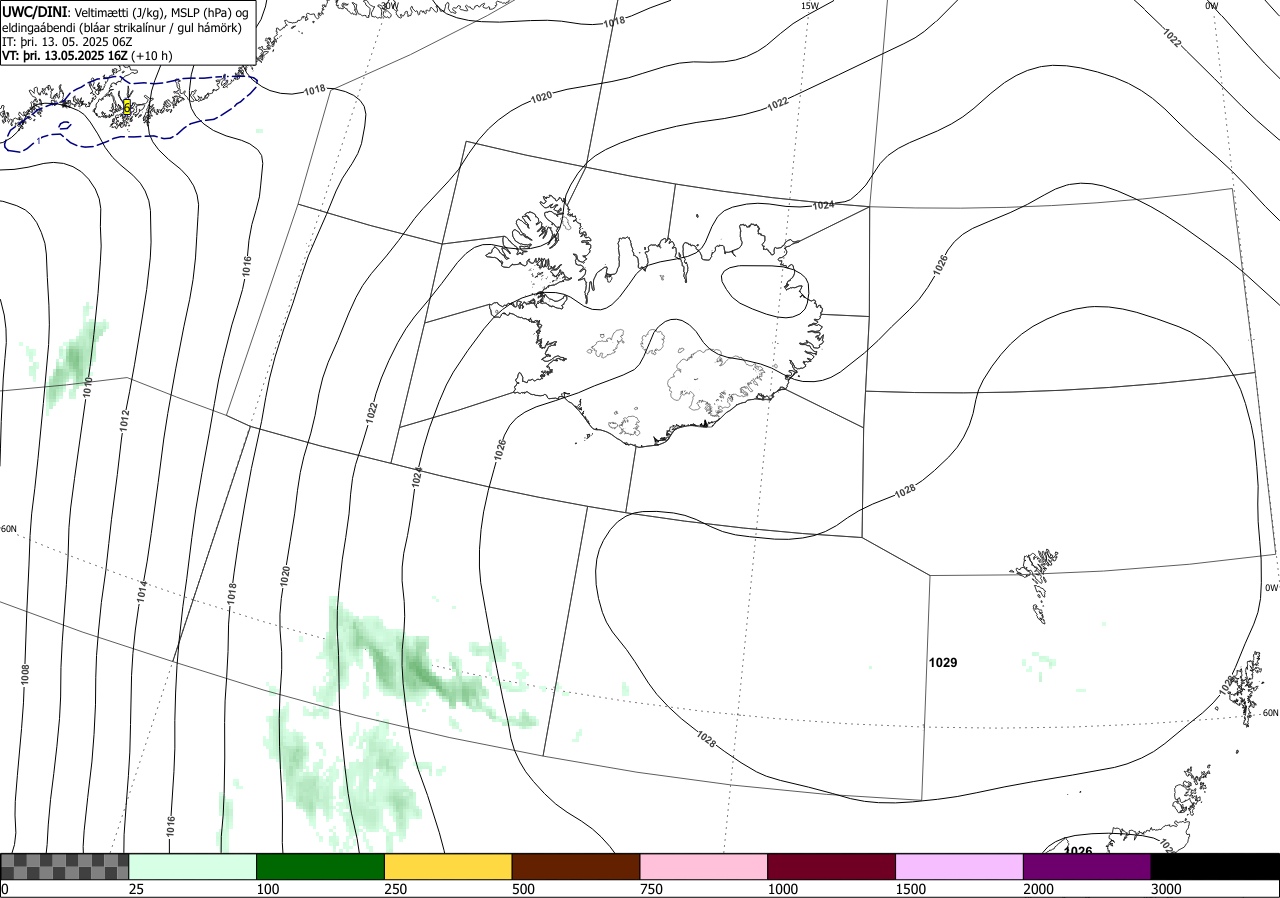Choose the purple 2000–3000 legend swatch
This screenshot has height=898, width=1280.
coord(1087,866)
